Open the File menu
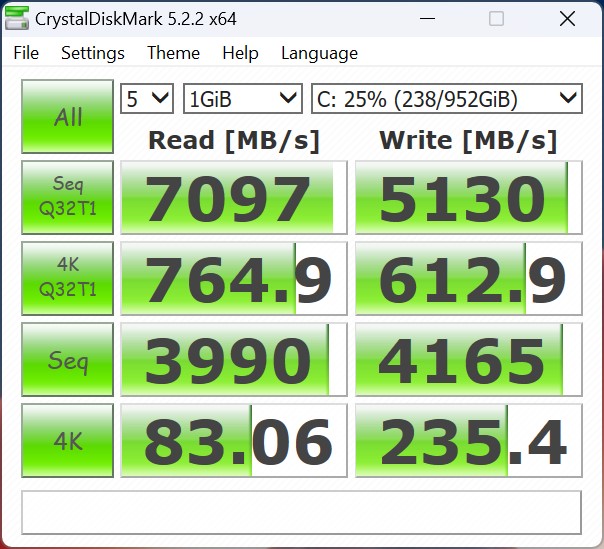 click(26, 53)
